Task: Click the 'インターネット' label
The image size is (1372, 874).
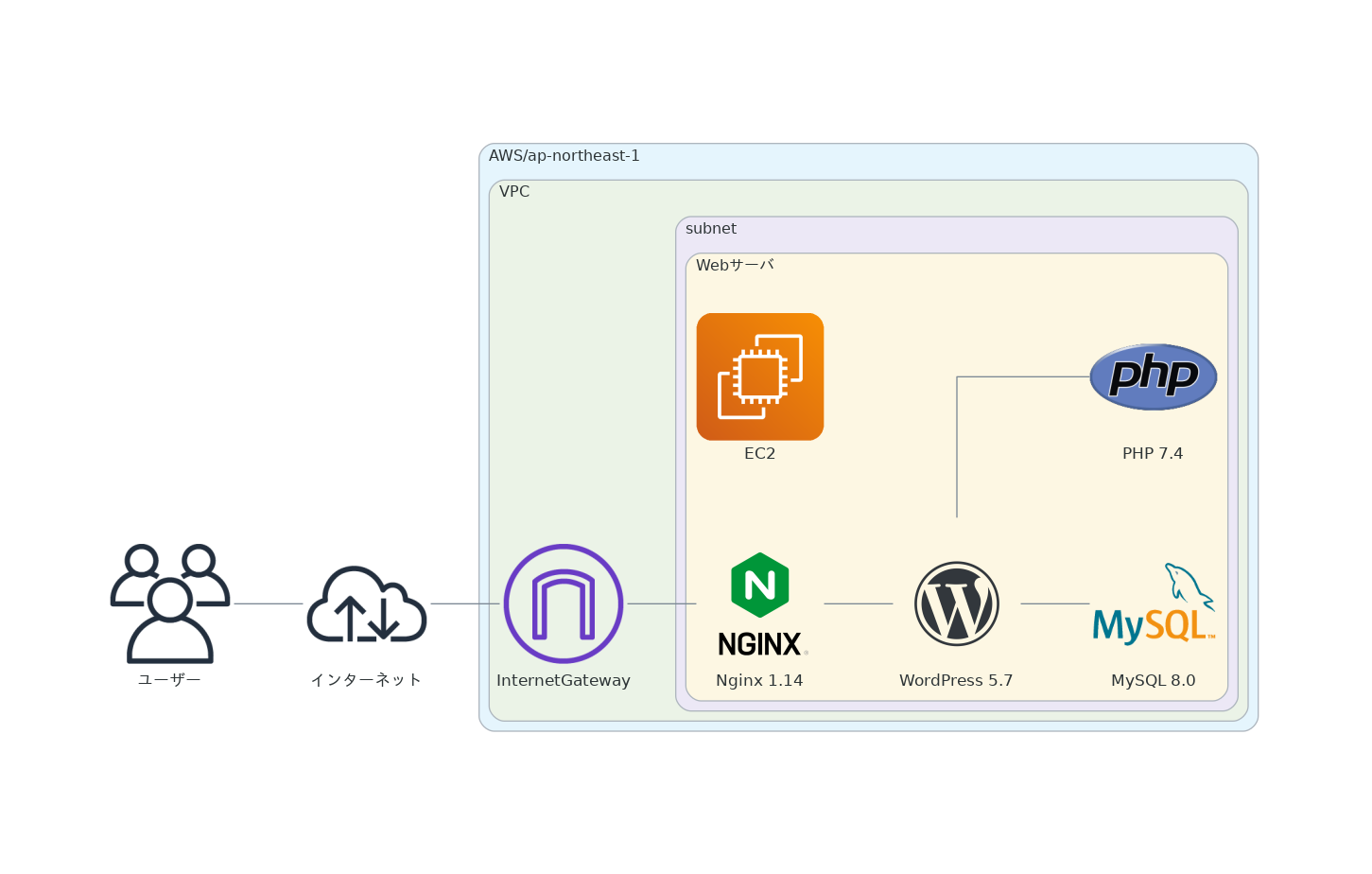Action: click(367, 680)
